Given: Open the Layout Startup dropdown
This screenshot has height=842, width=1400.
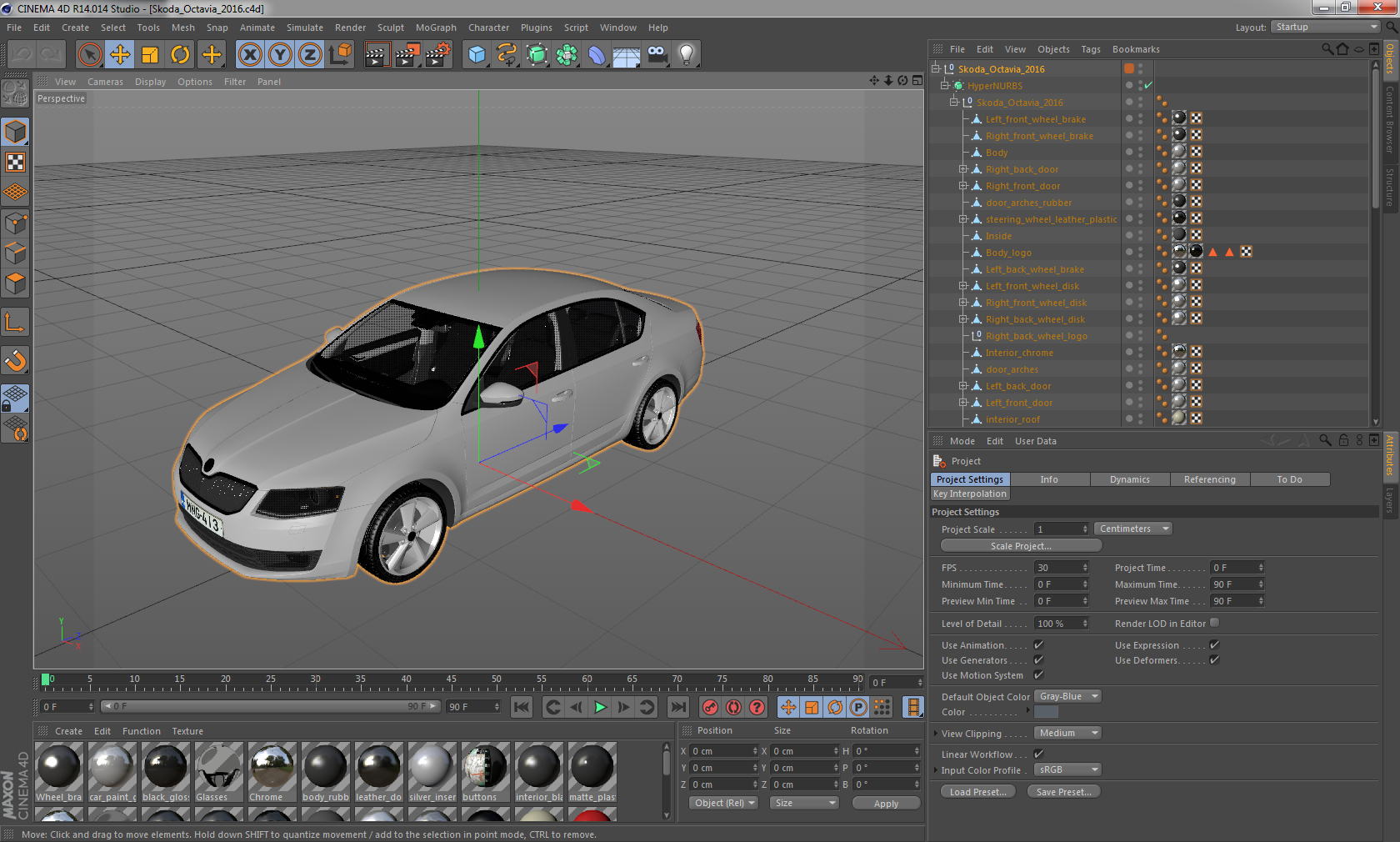Looking at the screenshot, I should [x=1325, y=28].
